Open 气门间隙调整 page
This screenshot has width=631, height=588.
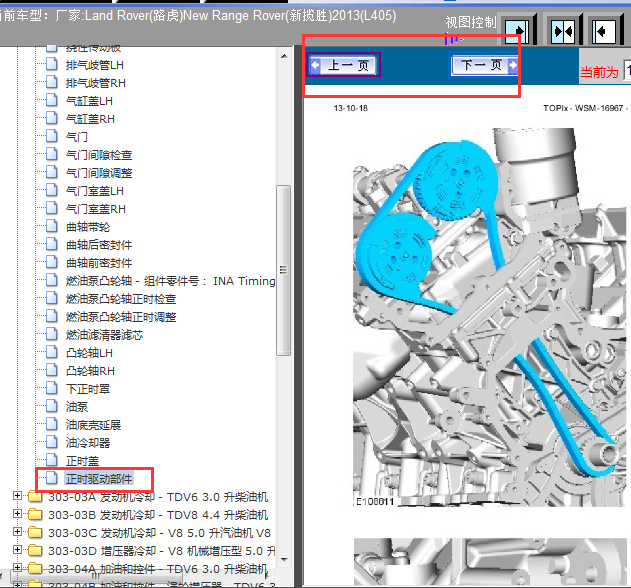(x=99, y=173)
